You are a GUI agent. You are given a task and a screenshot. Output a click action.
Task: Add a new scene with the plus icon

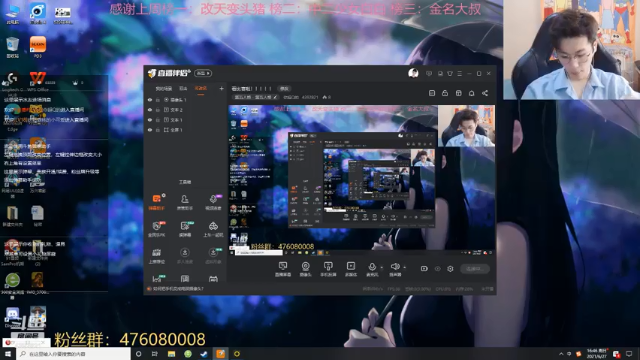(221, 88)
